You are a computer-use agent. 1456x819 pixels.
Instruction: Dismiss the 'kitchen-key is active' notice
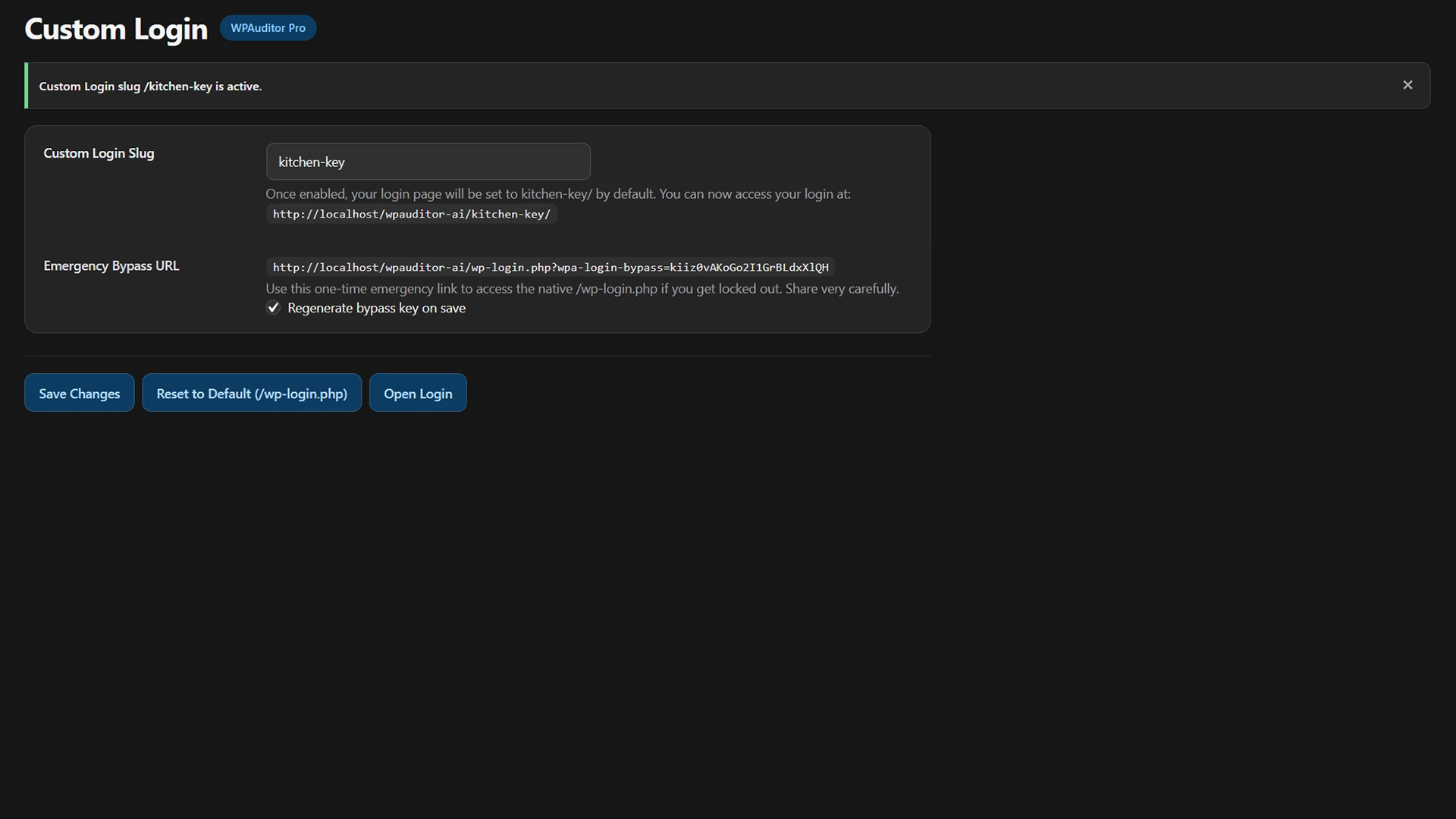click(x=1407, y=85)
